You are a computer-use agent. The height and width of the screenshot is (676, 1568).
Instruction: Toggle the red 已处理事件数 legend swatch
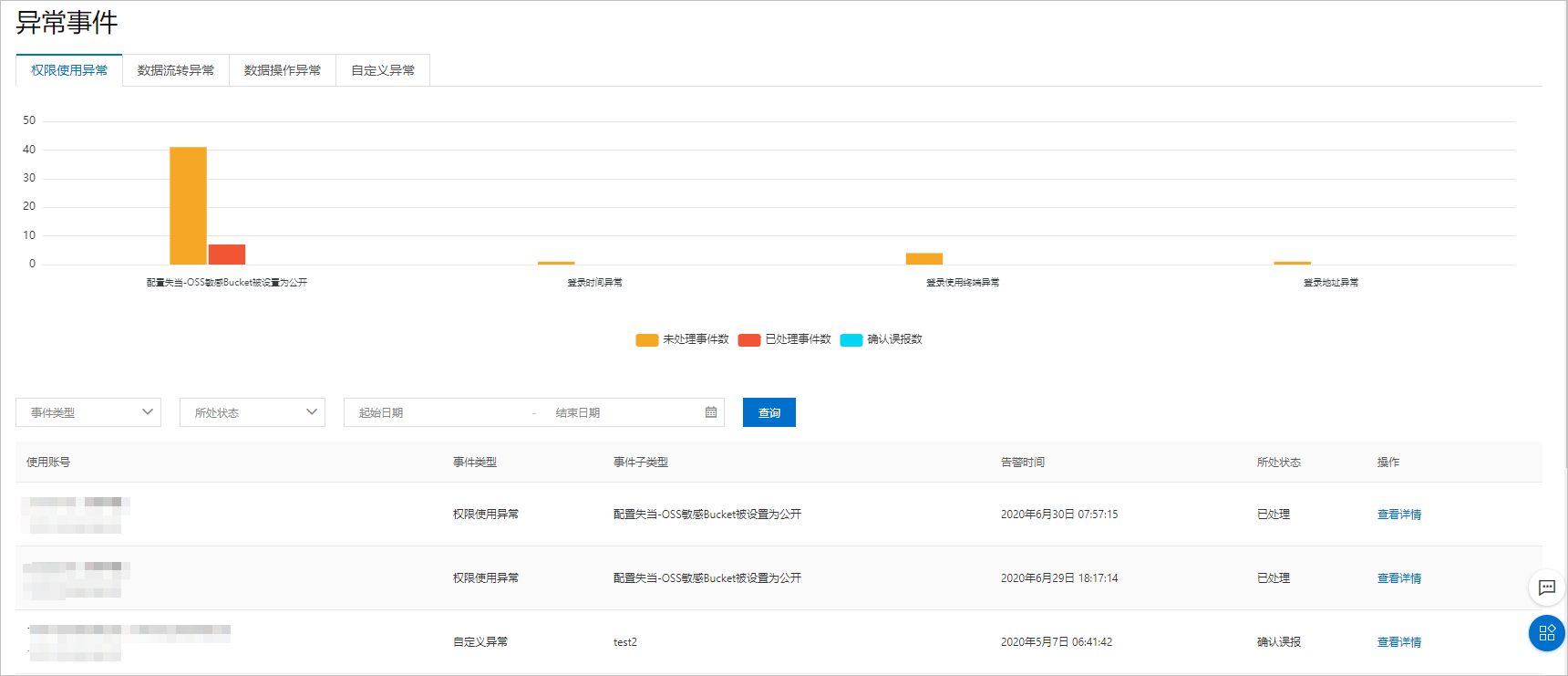(x=749, y=340)
